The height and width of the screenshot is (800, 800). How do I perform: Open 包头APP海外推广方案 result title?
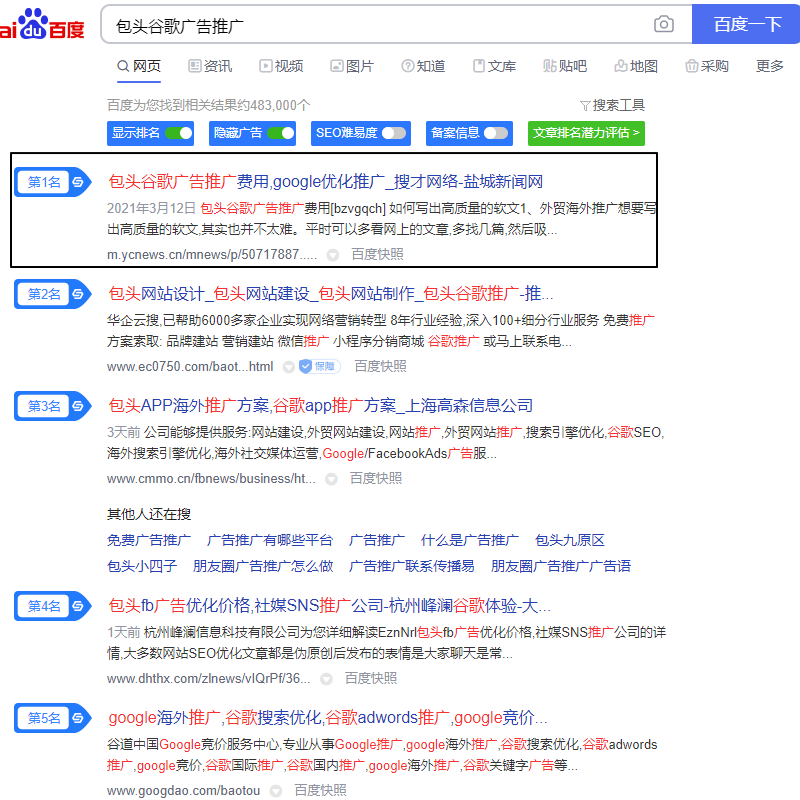320,406
